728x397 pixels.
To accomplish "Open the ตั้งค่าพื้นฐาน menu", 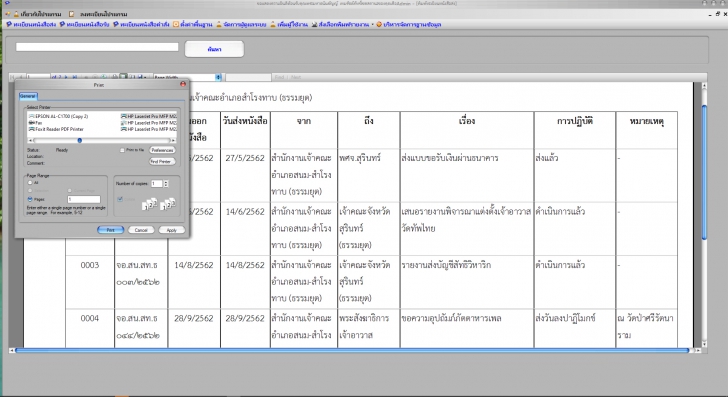I will [x=193, y=24].
